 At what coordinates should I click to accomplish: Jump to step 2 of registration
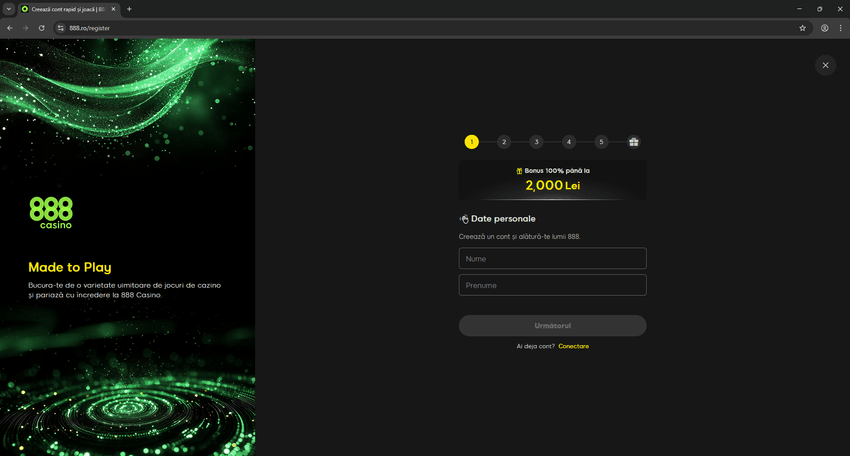[504, 142]
